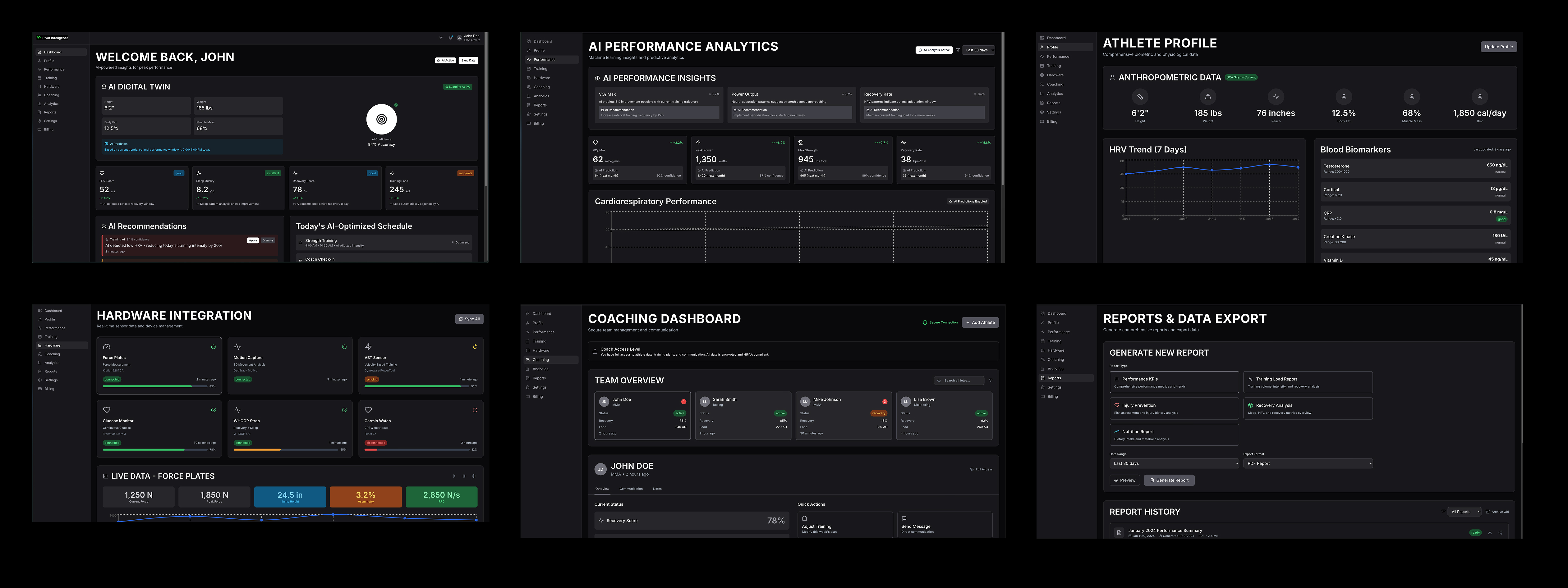Viewport: 1568px width, 588px height.
Task: Pause the live Force Plates data
Action: coord(464,476)
